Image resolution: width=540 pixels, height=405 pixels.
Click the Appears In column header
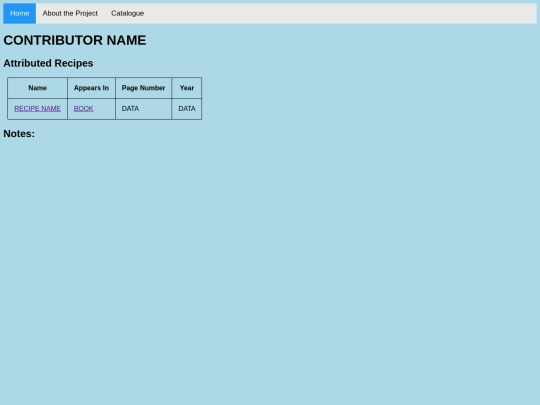pos(91,88)
